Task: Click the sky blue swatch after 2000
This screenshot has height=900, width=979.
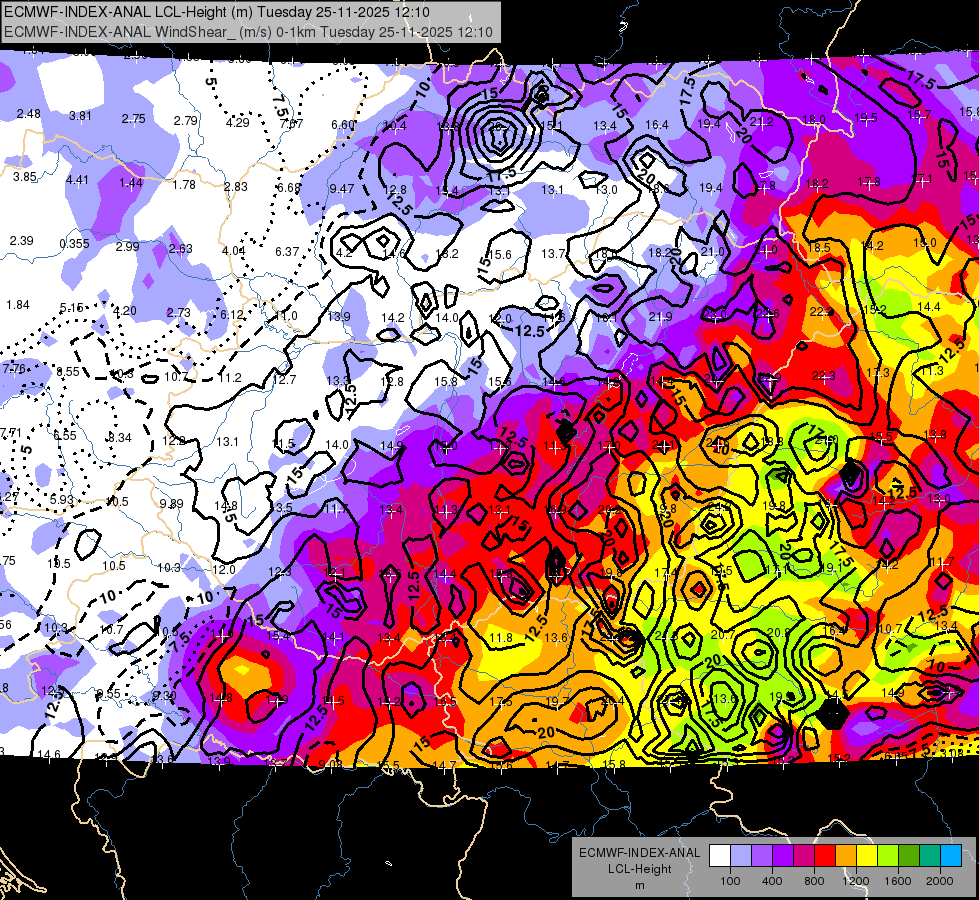Action: click(951, 856)
